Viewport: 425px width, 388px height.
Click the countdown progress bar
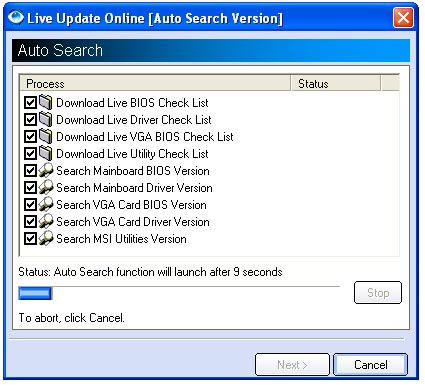(179, 293)
